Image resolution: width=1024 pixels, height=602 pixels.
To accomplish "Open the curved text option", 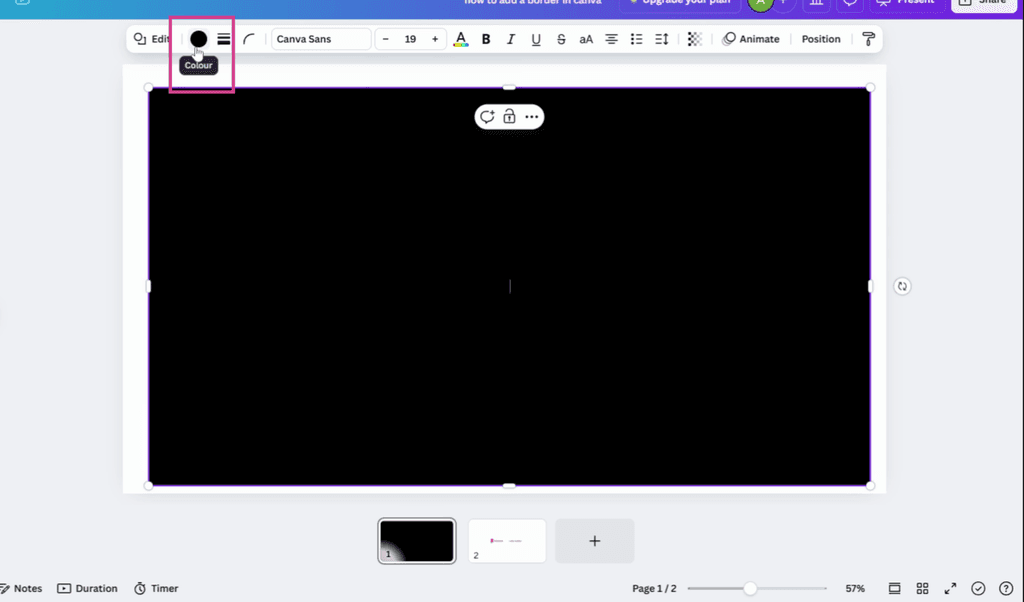I will [248, 38].
